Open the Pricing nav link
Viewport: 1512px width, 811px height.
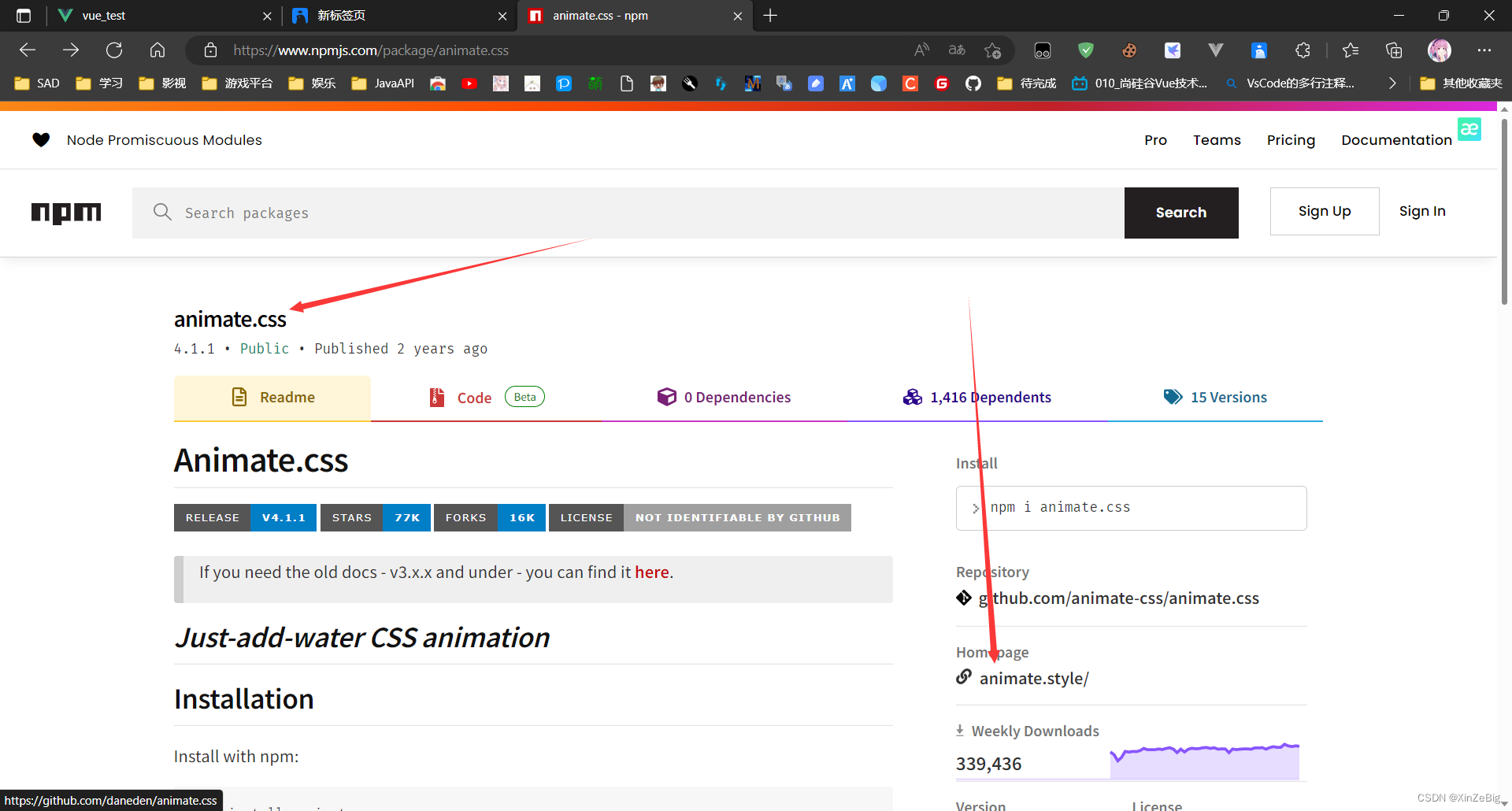click(1291, 140)
